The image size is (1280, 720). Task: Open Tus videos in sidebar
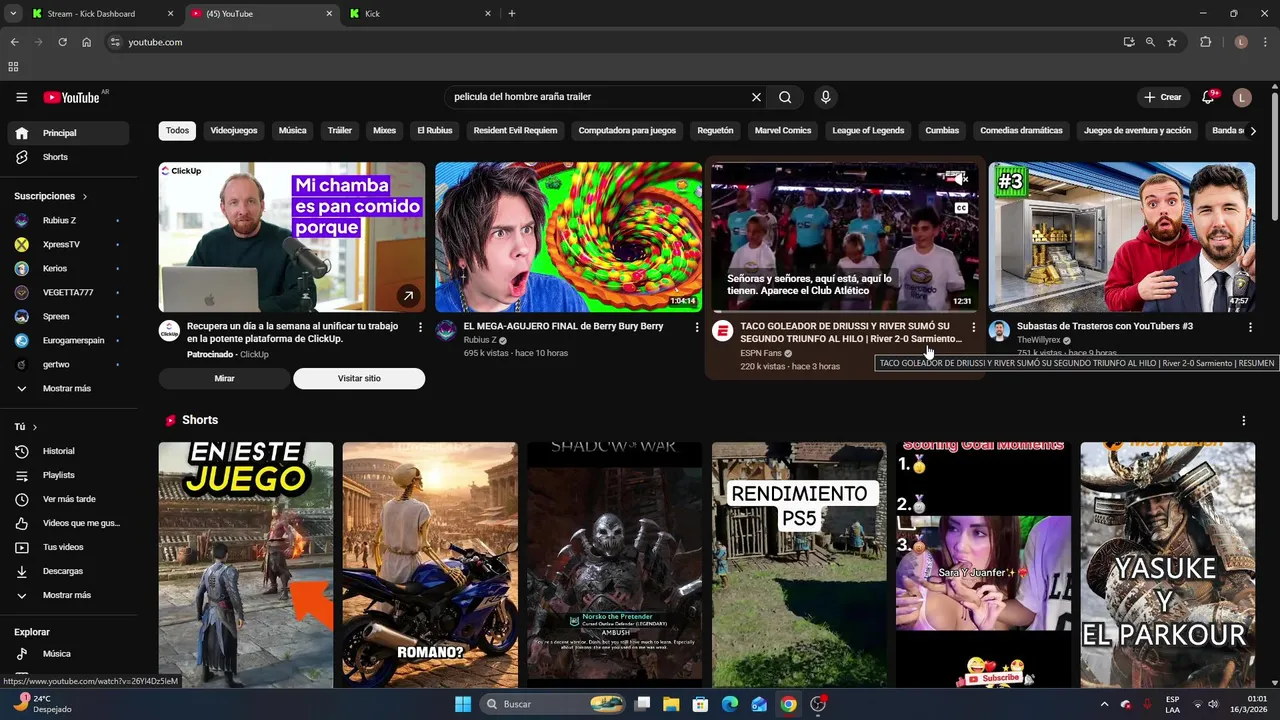(x=68, y=547)
